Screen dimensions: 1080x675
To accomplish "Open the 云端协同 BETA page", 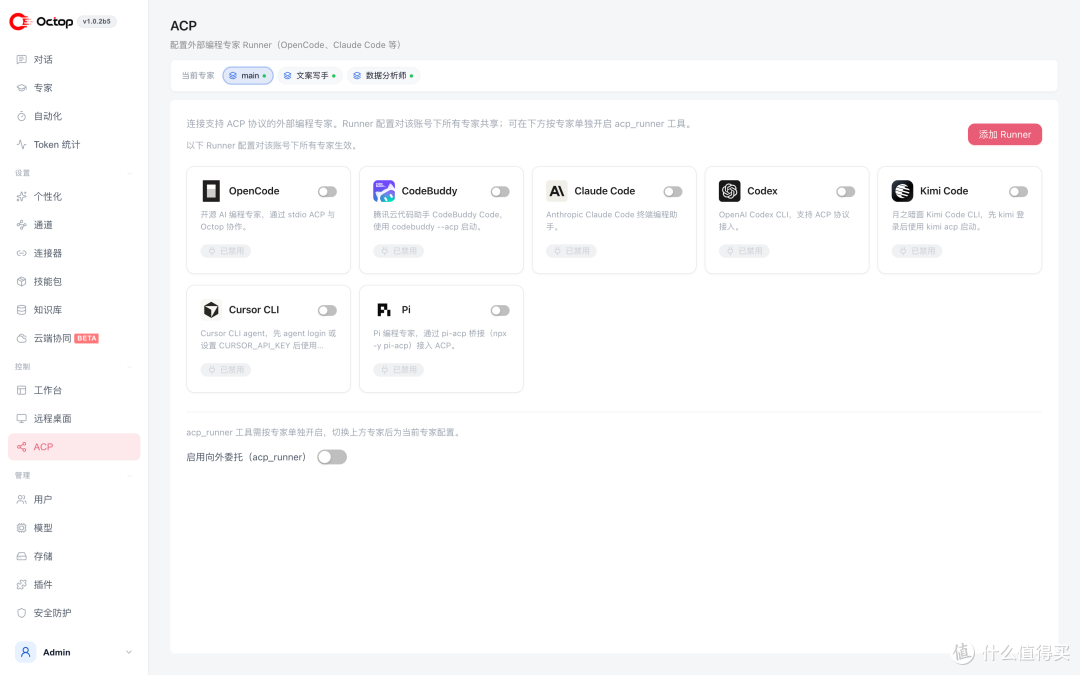I will tap(74, 338).
